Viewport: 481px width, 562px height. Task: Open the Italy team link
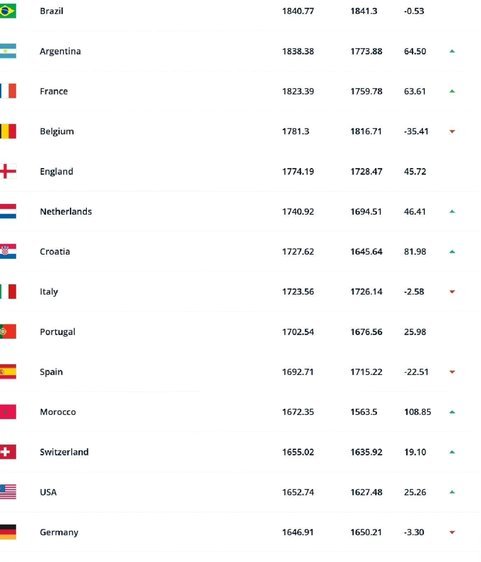(49, 292)
